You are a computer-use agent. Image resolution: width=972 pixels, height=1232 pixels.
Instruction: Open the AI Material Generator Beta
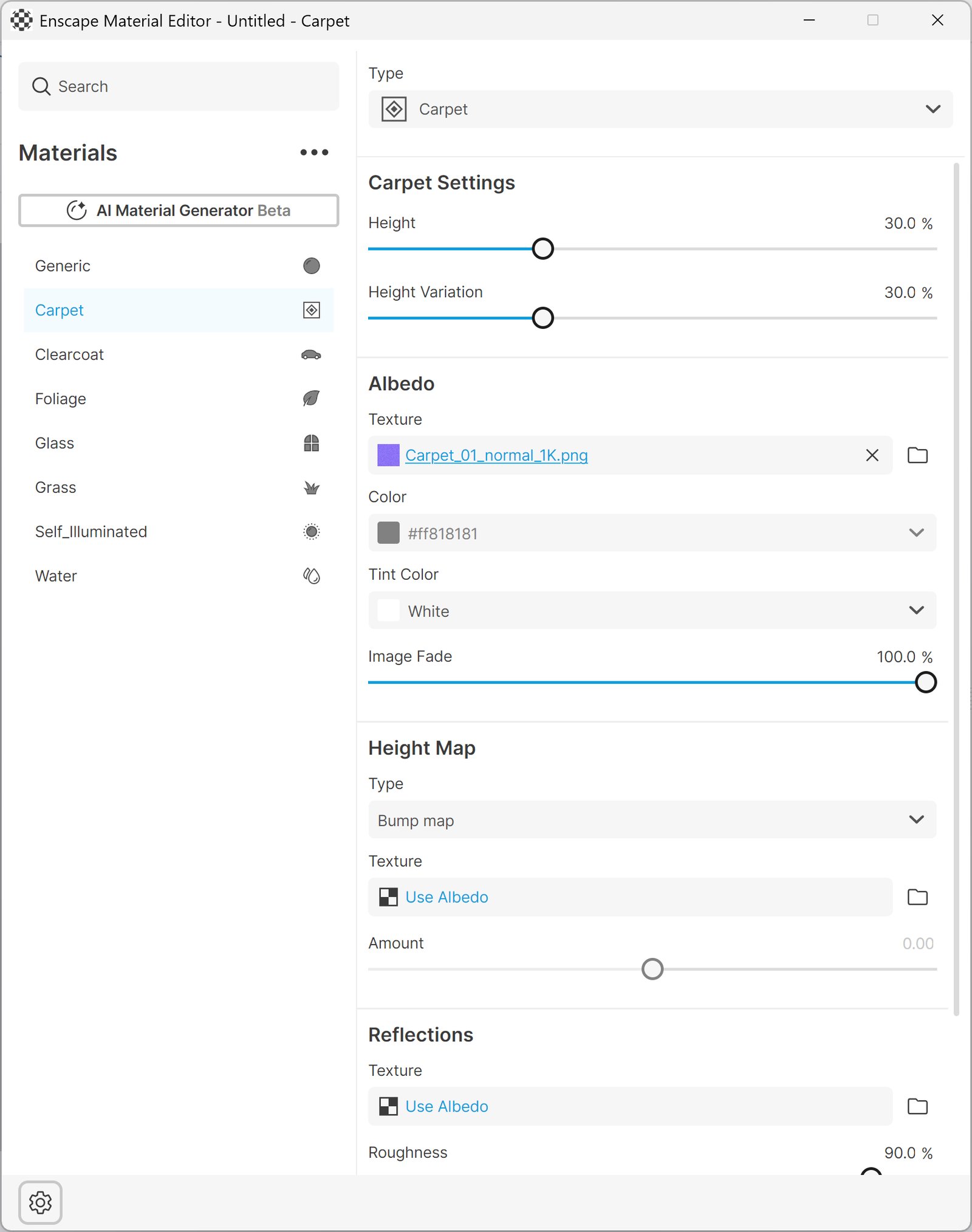(179, 210)
